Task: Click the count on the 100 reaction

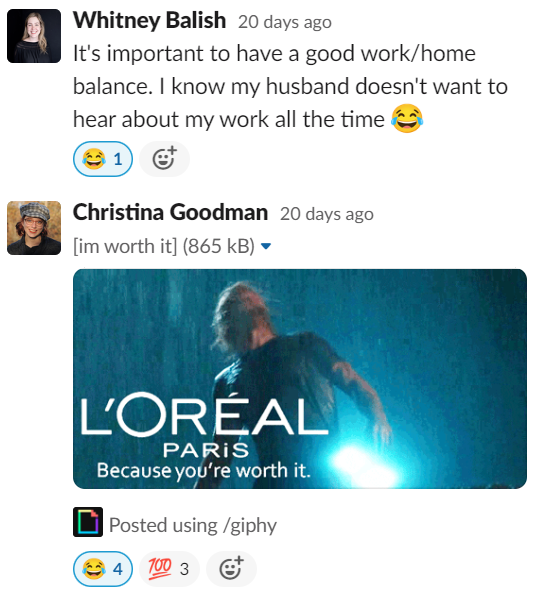Action: [x=184, y=569]
